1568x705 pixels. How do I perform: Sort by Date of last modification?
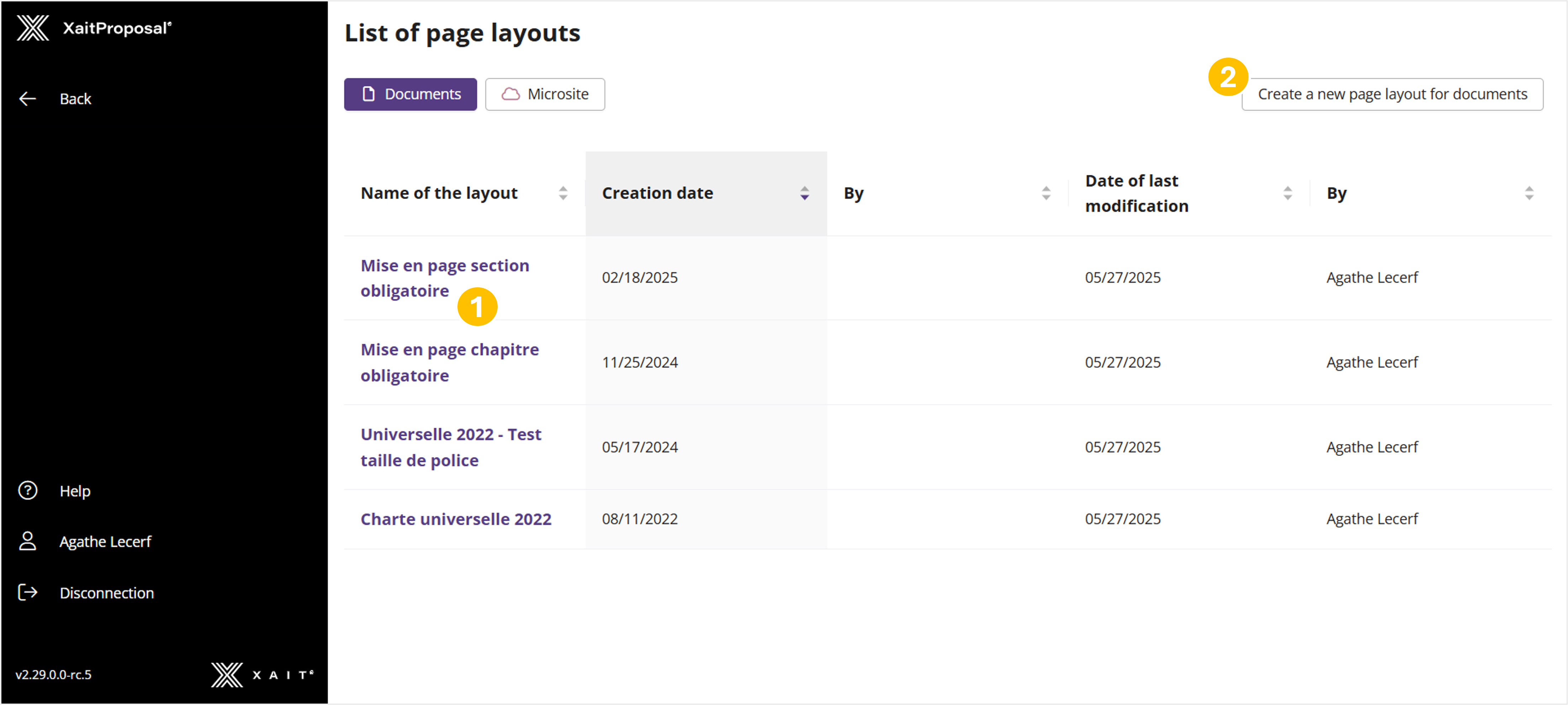1287,193
